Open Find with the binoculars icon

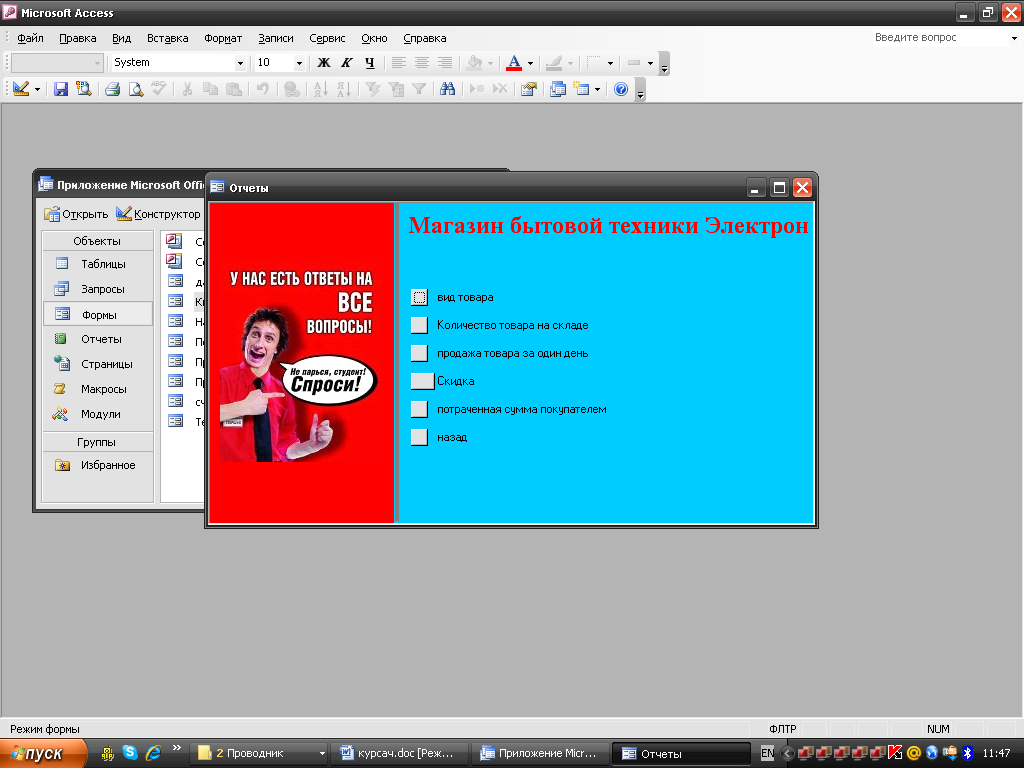(447, 89)
